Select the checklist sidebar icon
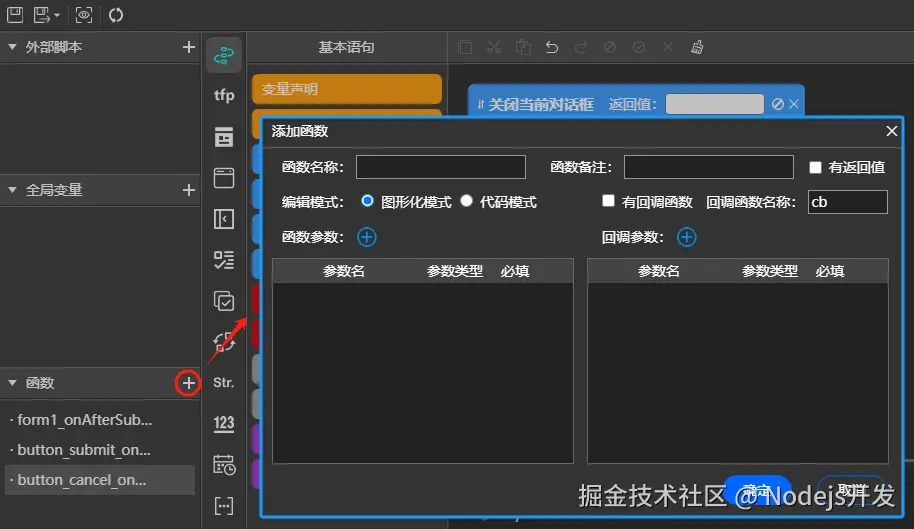Image resolution: width=914 pixels, height=529 pixels. (x=224, y=260)
